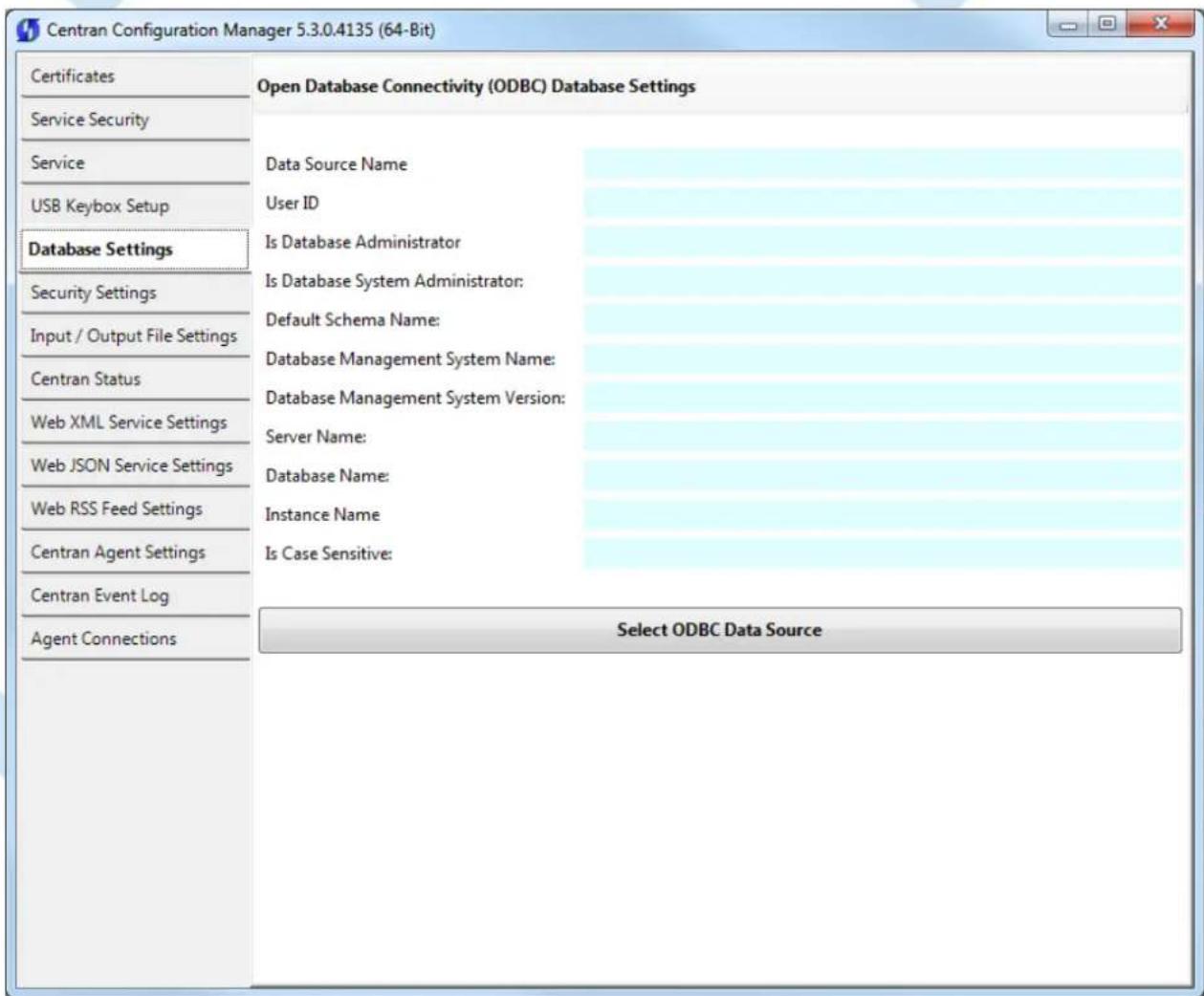The width and height of the screenshot is (1204, 996).
Task: Go to USB Keybox Setup
Action: coord(134,206)
